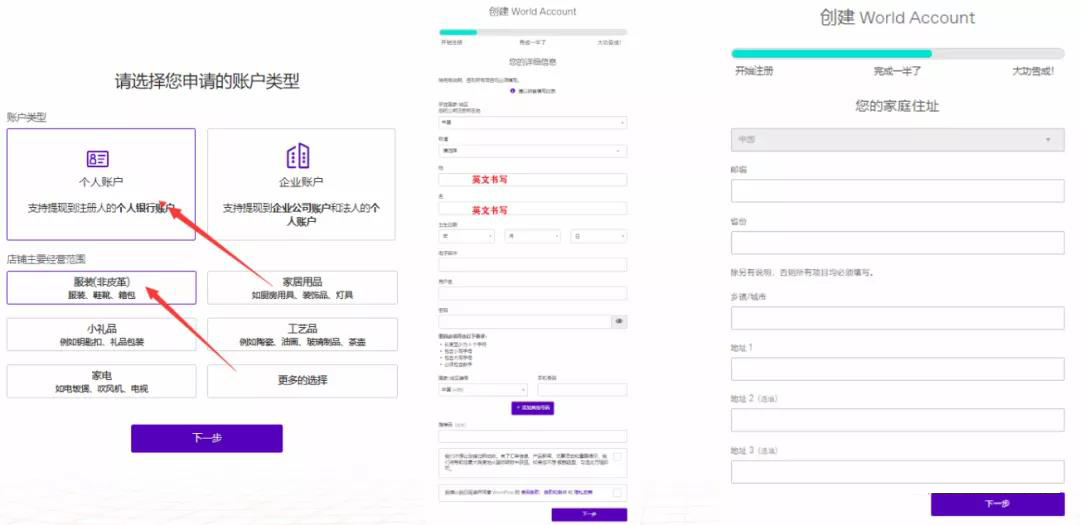The width and height of the screenshot is (1080, 525).
Task: Open the 中国 country dropdown on address page
Action: click(897, 139)
